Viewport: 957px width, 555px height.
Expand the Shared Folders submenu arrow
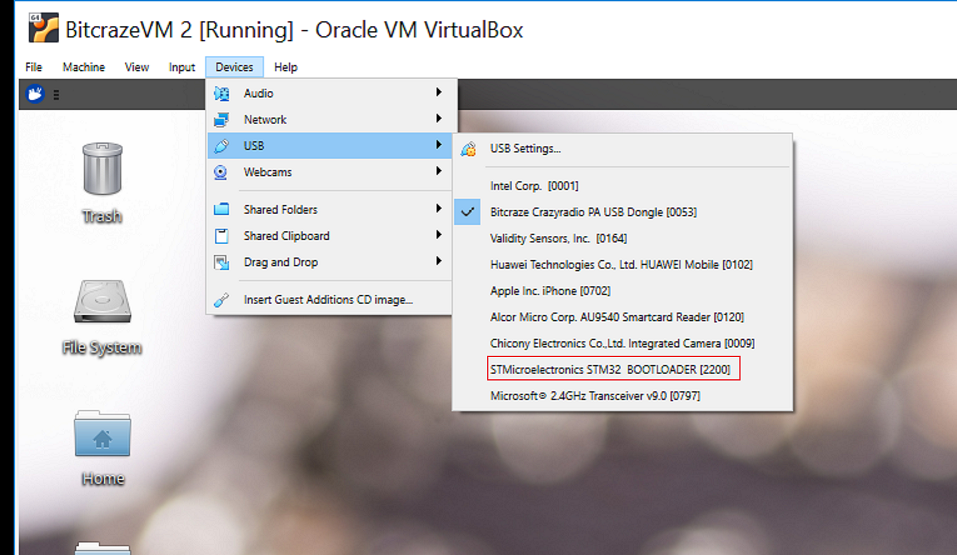pos(439,208)
